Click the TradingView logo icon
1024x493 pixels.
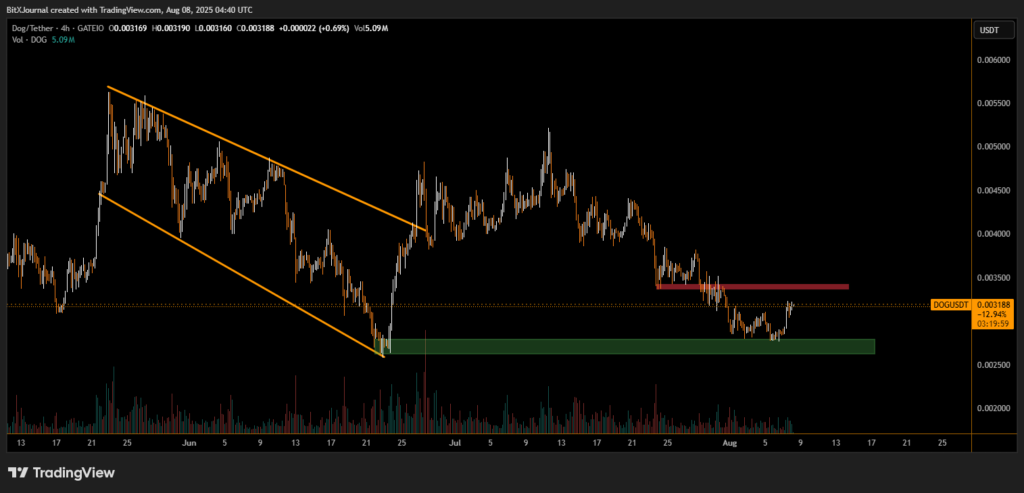click(x=19, y=472)
